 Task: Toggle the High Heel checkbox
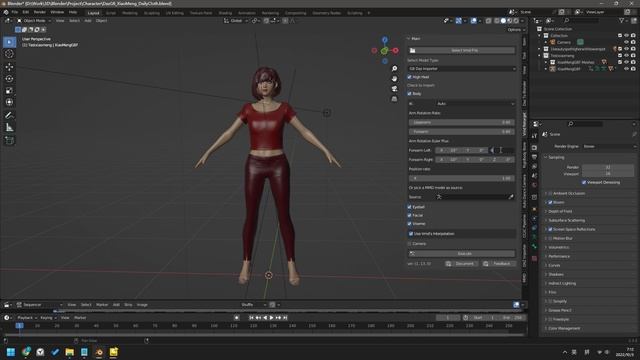point(409,77)
